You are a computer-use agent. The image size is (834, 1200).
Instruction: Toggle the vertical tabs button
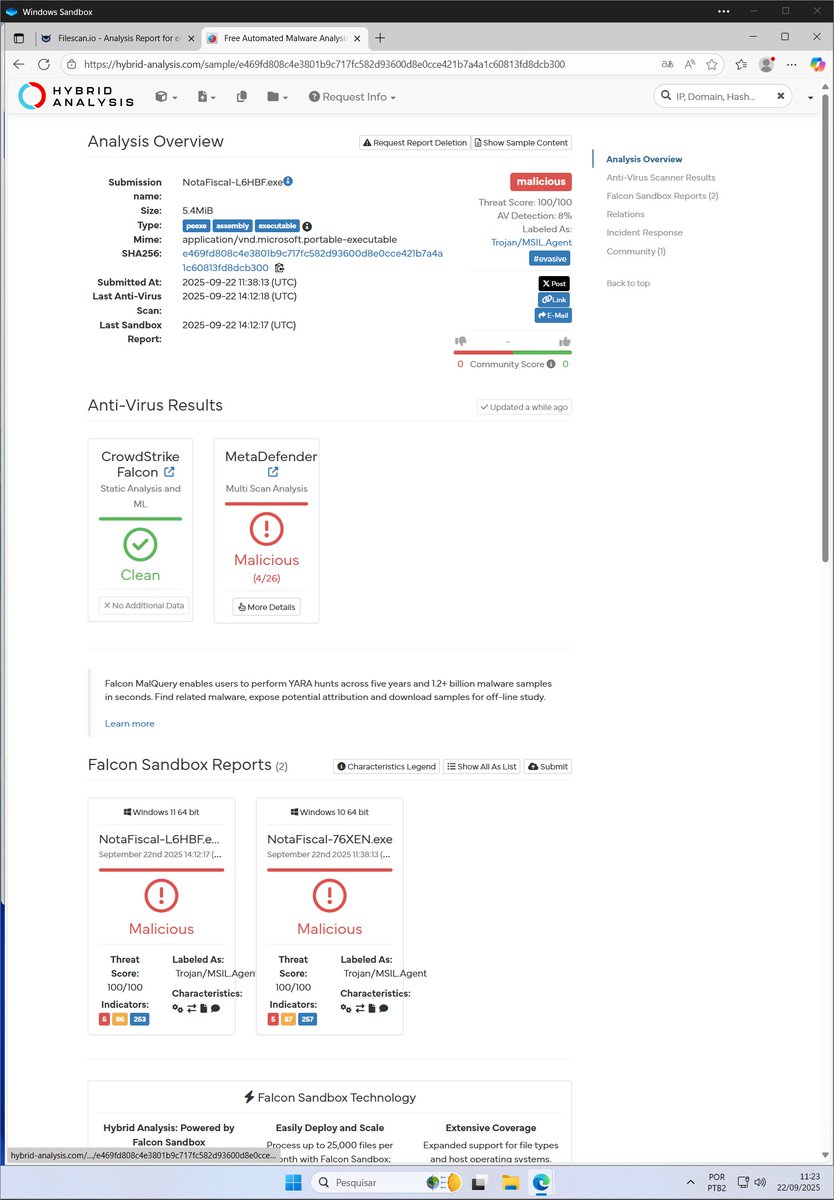coord(18,37)
